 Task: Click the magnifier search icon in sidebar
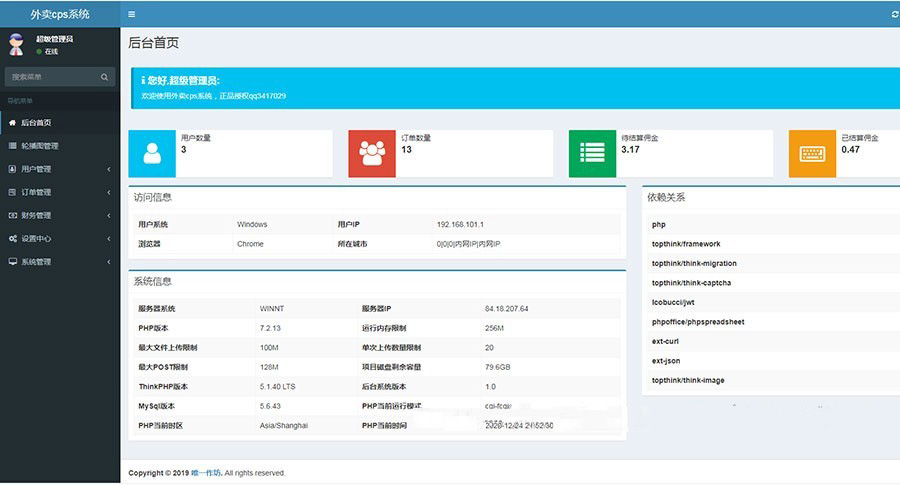tap(104, 76)
